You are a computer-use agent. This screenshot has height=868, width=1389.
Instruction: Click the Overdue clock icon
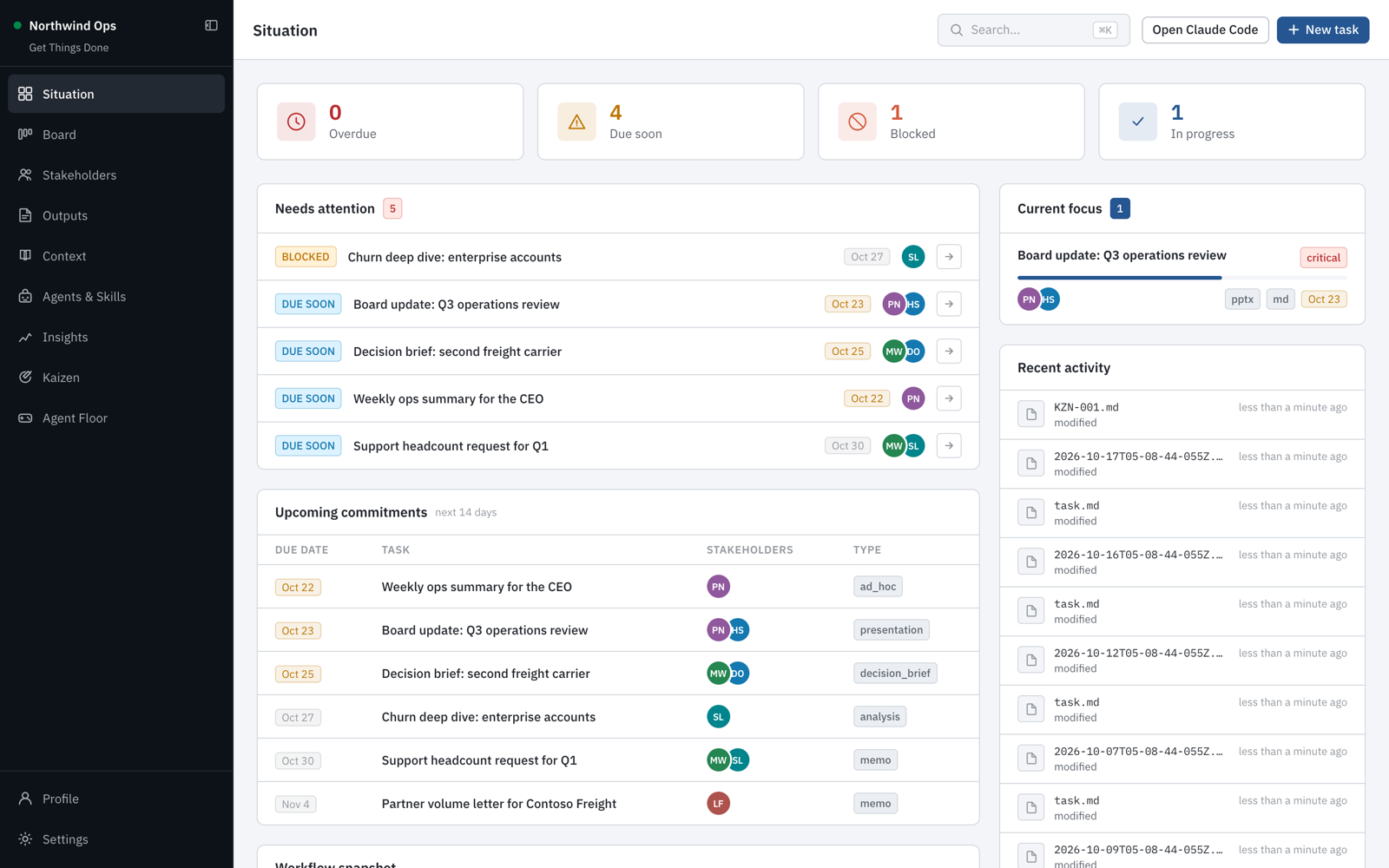click(296, 122)
